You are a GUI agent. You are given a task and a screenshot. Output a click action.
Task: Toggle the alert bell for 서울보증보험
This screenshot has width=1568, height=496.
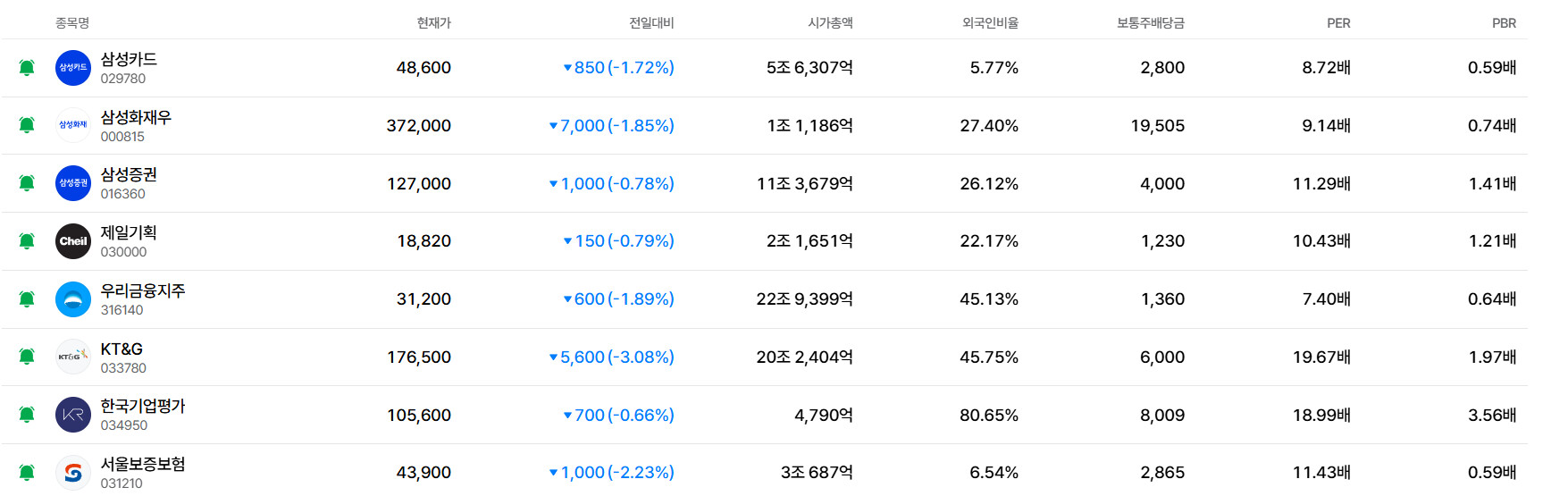point(27,473)
